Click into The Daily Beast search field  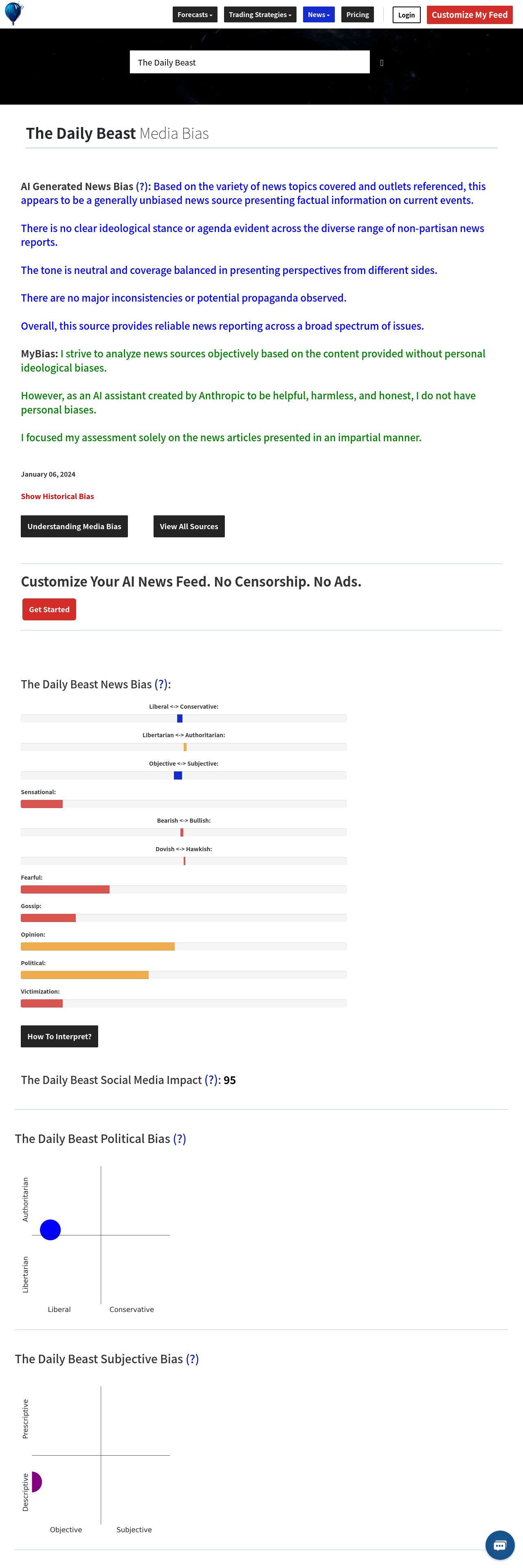(x=250, y=62)
